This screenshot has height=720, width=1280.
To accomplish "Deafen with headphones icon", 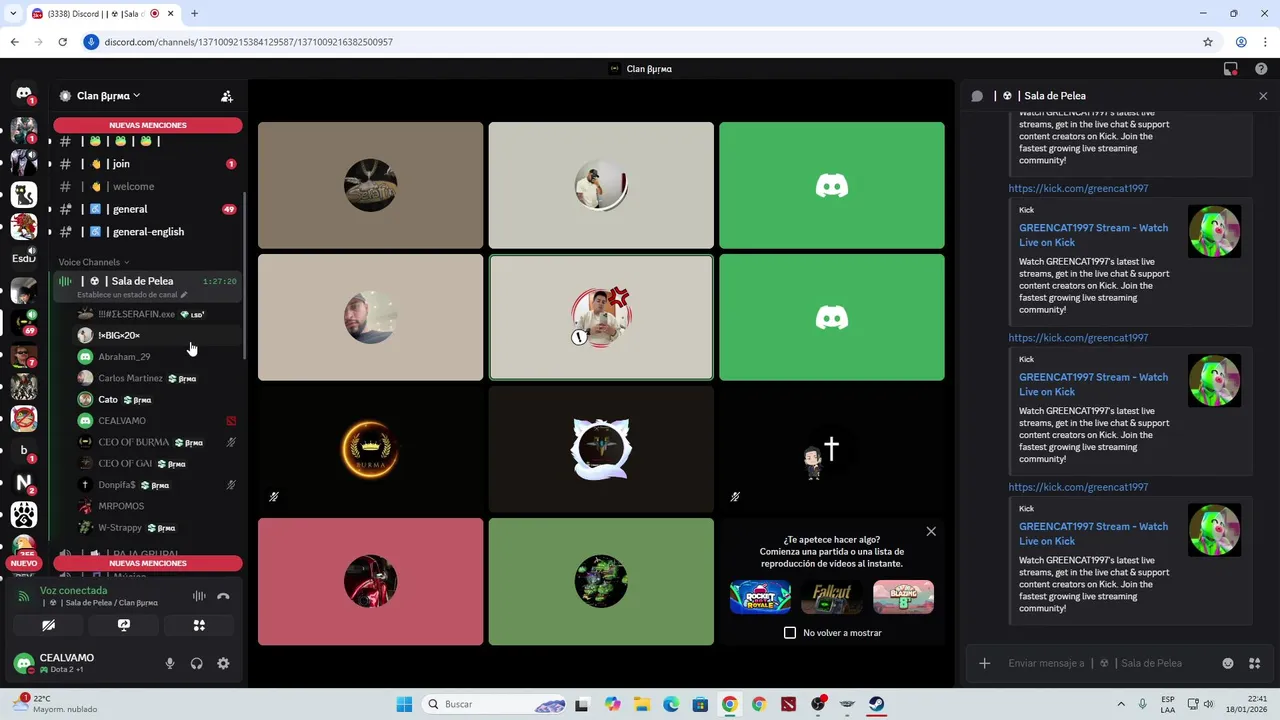I will 197,663.
